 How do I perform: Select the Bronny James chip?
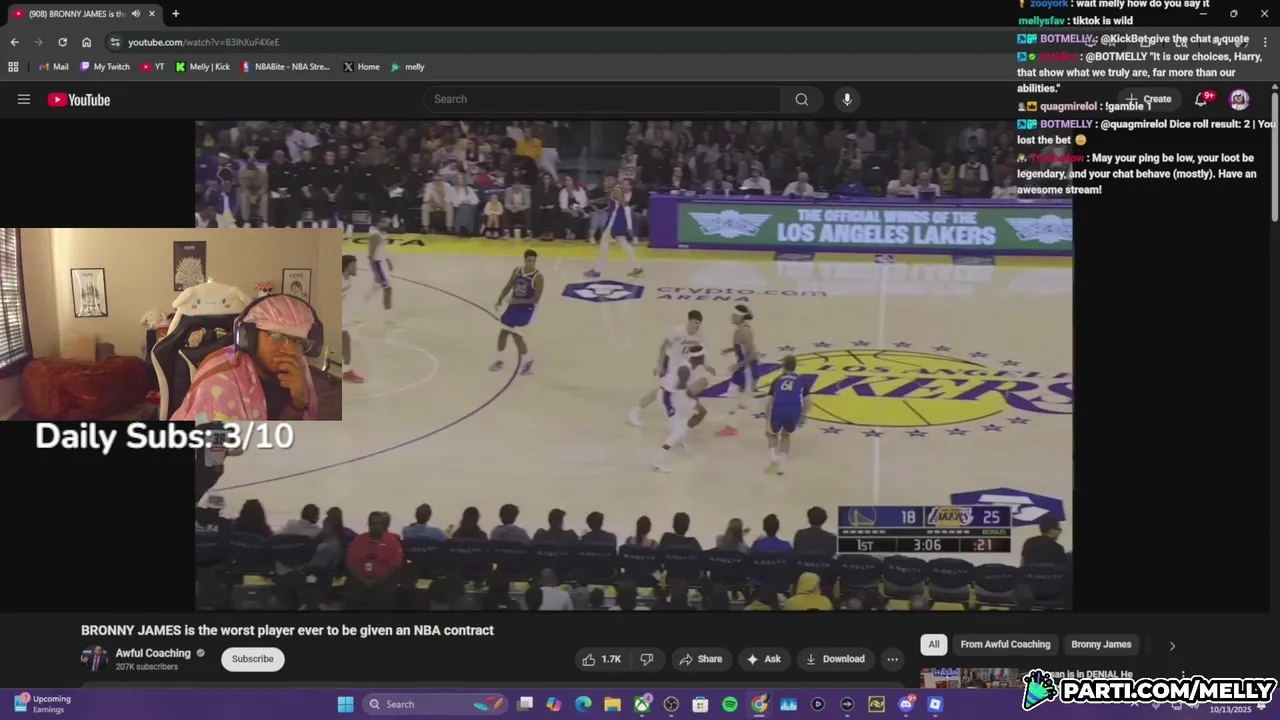(1101, 645)
